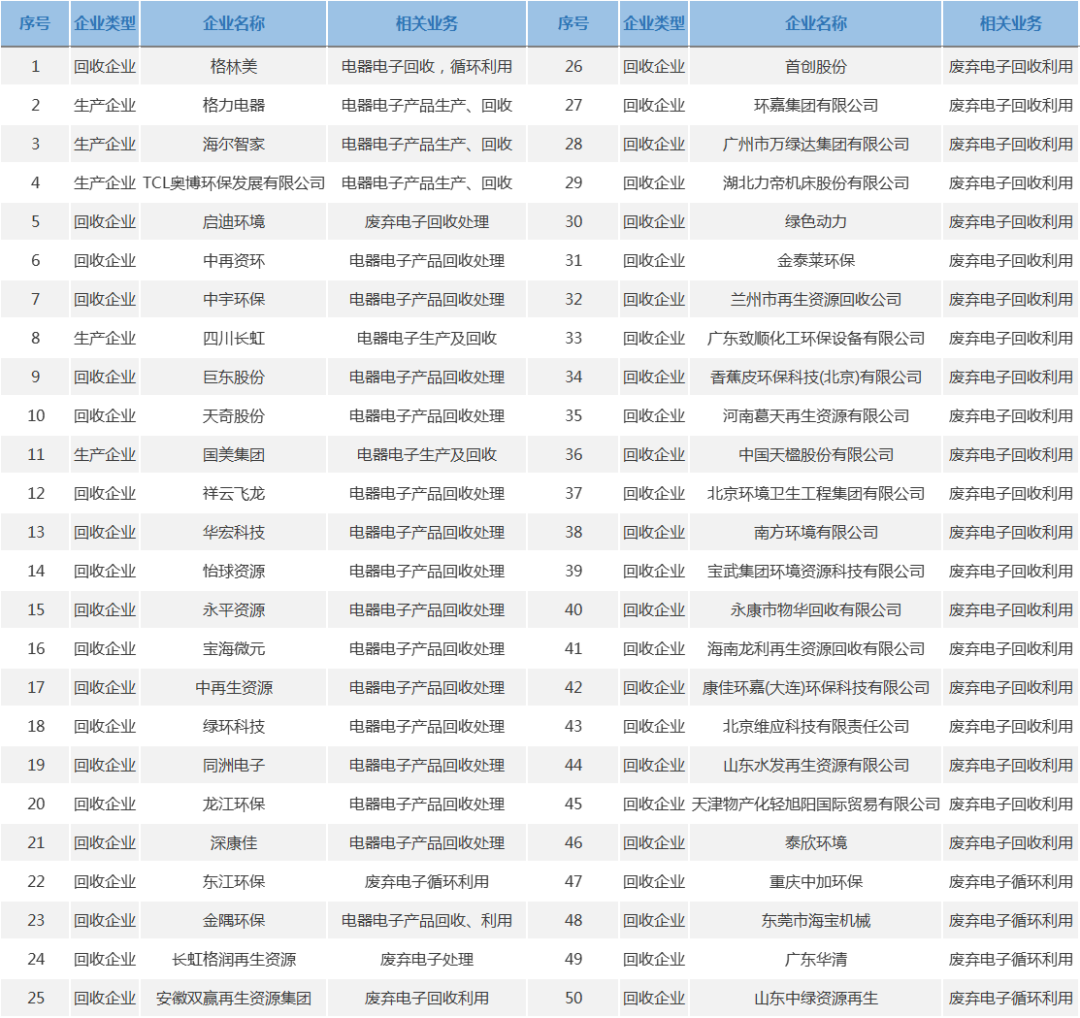Screen dimensions: 1080x1018
Task: Select 天奇股份 in the list
Action: pos(233,416)
